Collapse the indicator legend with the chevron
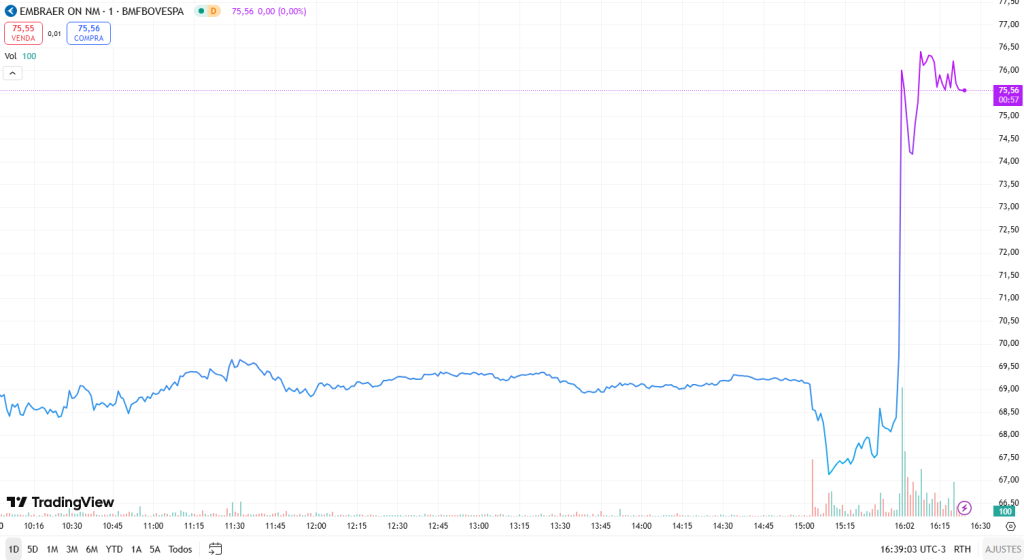This screenshot has height=560, width=1024. pyautogui.click(x=12, y=73)
